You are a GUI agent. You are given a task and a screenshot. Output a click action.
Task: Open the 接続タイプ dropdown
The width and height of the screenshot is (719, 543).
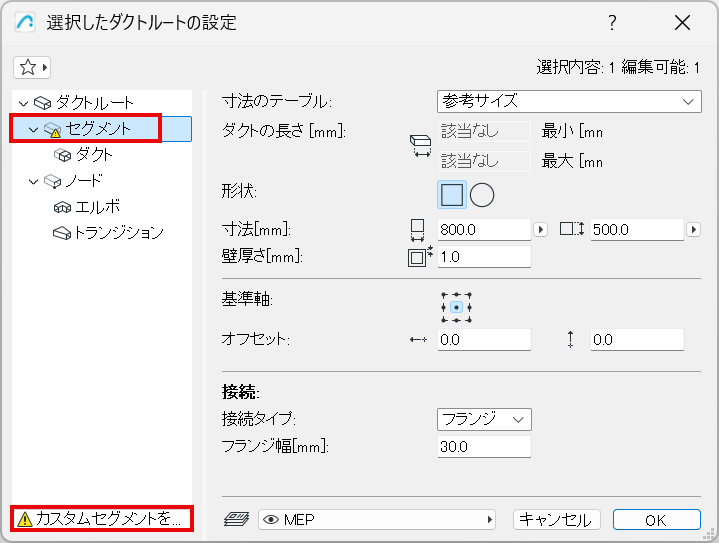point(484,420)
